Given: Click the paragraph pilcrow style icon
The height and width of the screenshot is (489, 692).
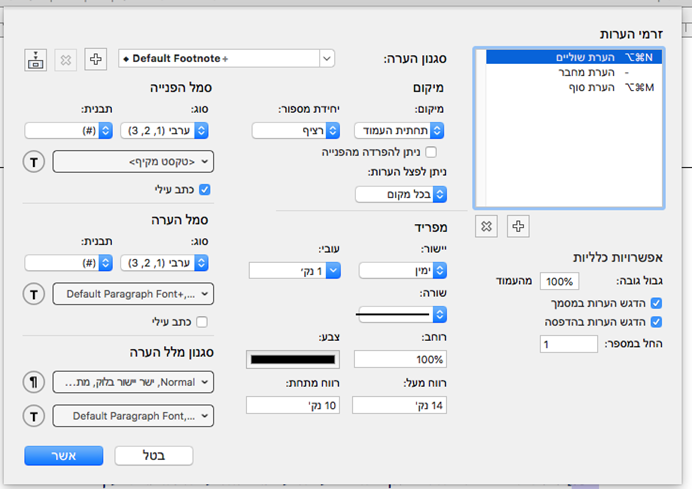Looking at the screenshot, I should (34, 382).
